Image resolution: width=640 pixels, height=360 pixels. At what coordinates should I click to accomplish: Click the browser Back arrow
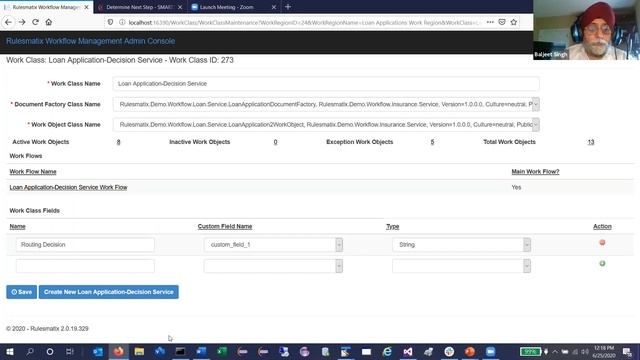(9, 22)
